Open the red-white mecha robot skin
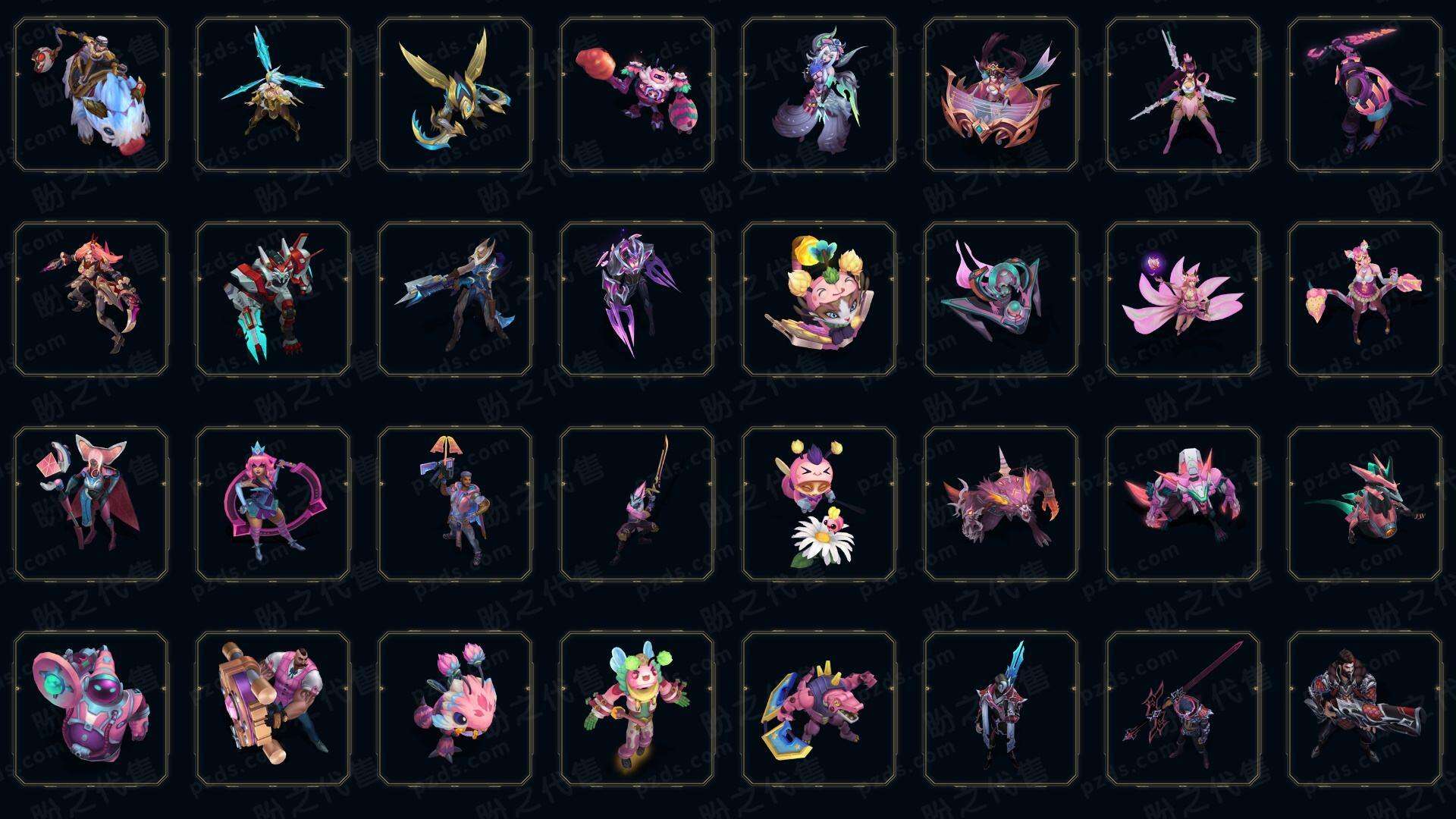The width and height of the screenshot is (1456, 819). click(273, 299)
